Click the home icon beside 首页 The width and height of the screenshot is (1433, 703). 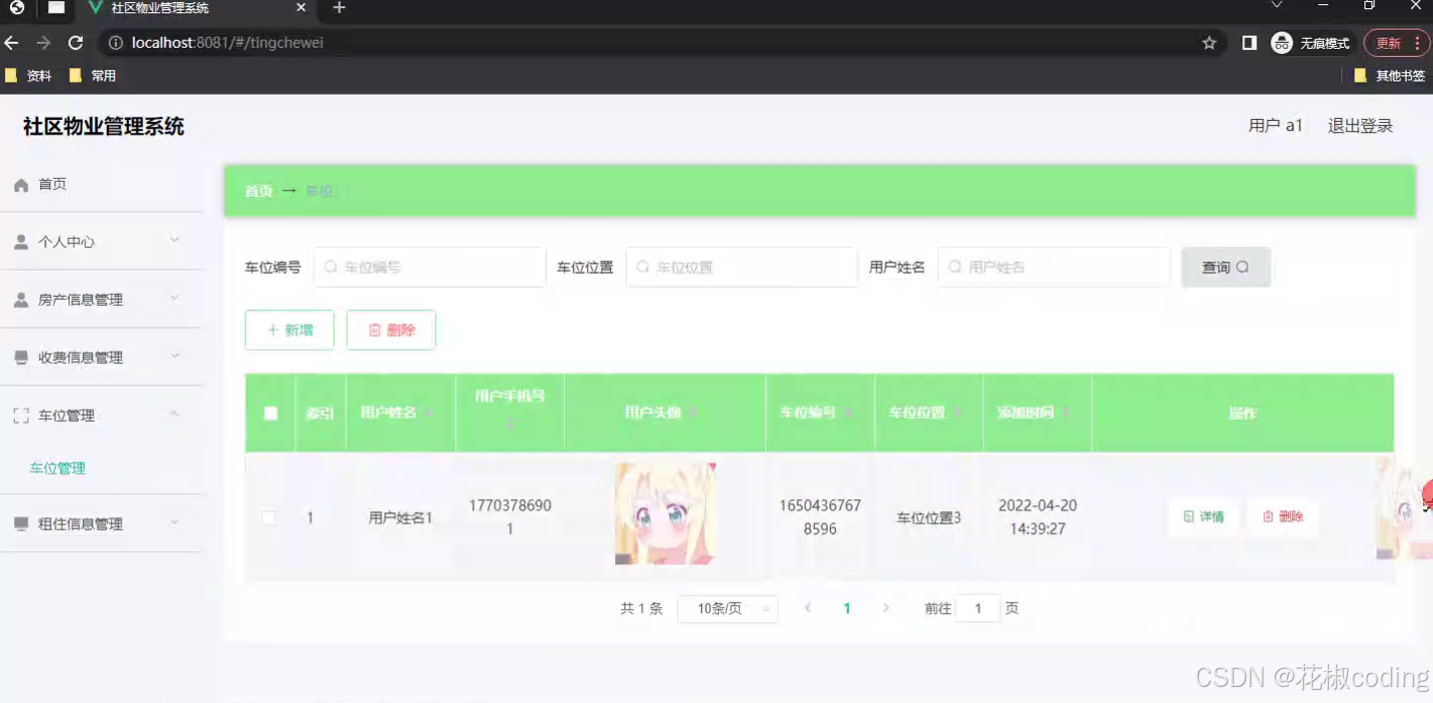coord(21,183)
